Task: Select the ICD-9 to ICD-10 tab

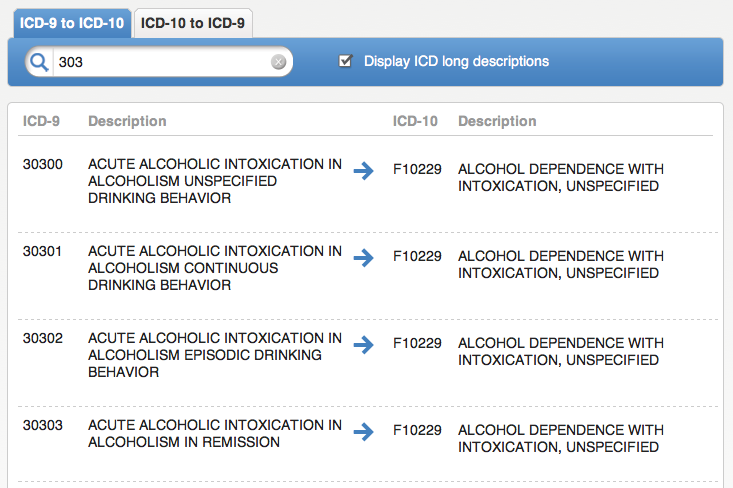Action: pos(70,23)
